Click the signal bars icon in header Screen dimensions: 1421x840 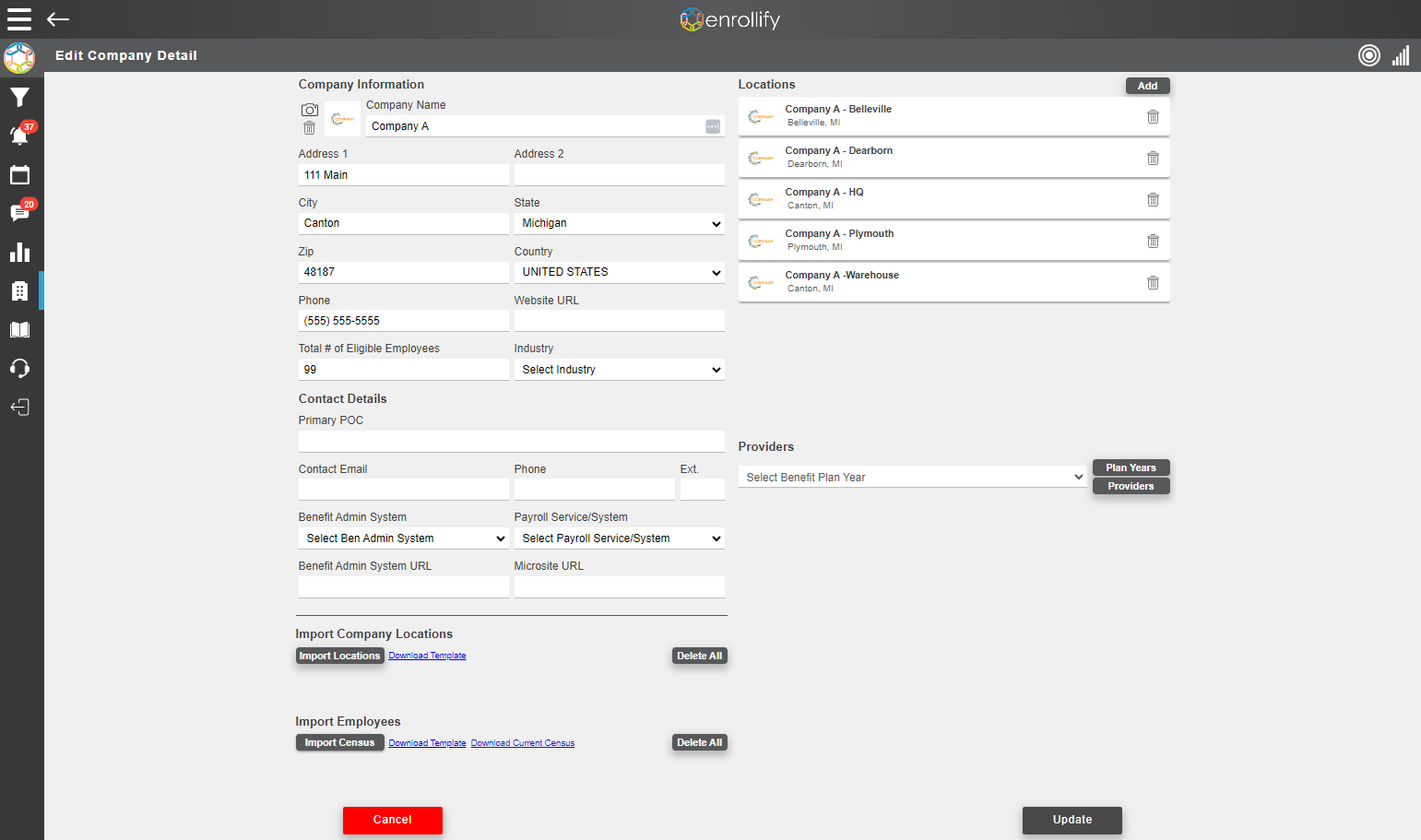point(1401,55)
